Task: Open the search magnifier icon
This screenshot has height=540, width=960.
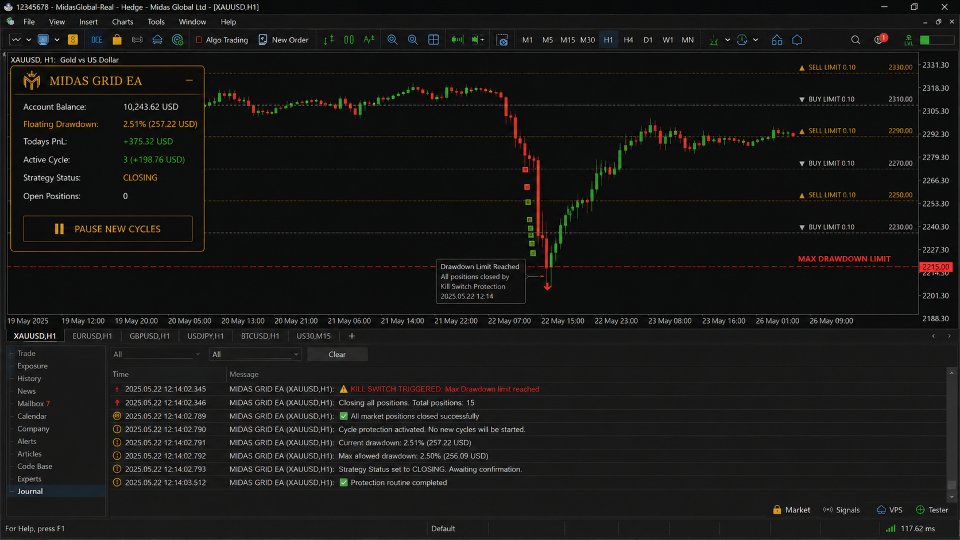Action: [855, 40]
